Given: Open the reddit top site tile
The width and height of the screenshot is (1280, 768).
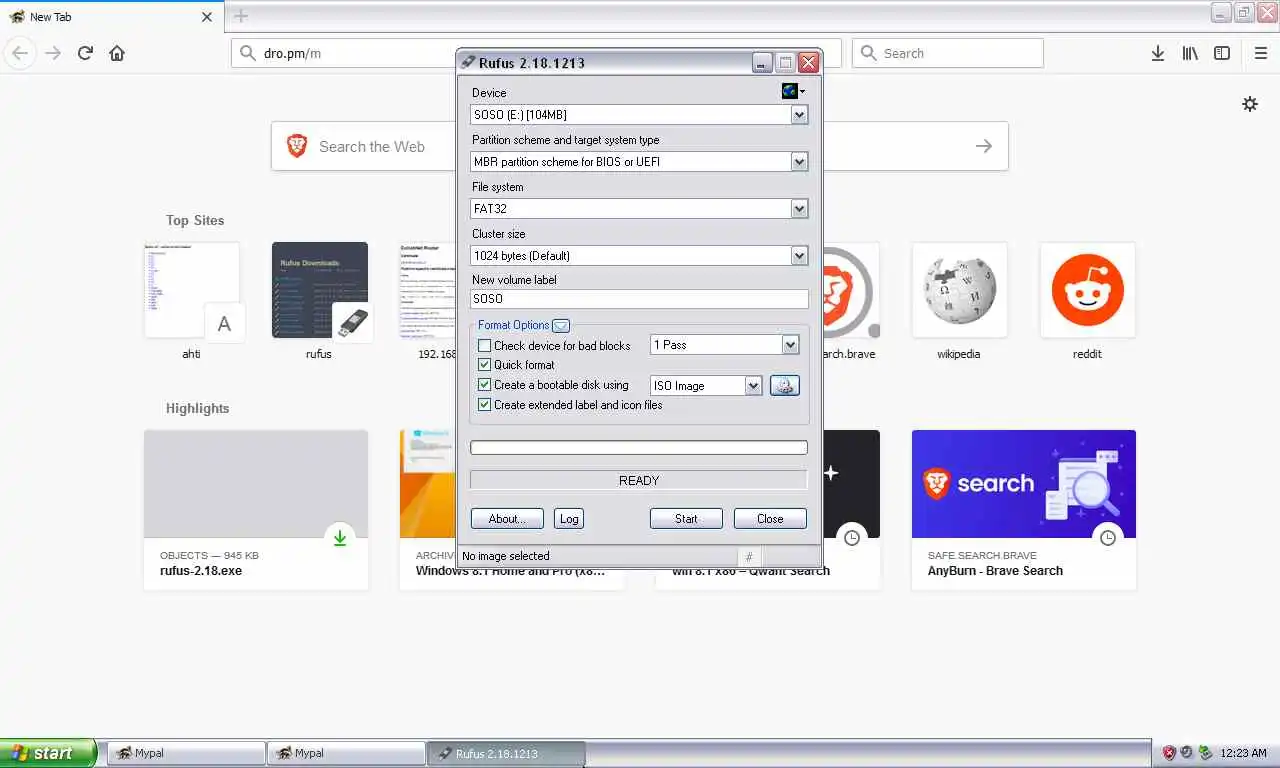Looking at the screenshot, I should [1087, 291].
